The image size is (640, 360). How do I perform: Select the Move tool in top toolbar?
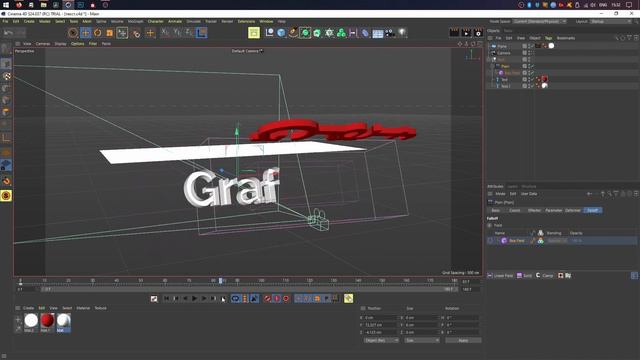click(86, 33)
